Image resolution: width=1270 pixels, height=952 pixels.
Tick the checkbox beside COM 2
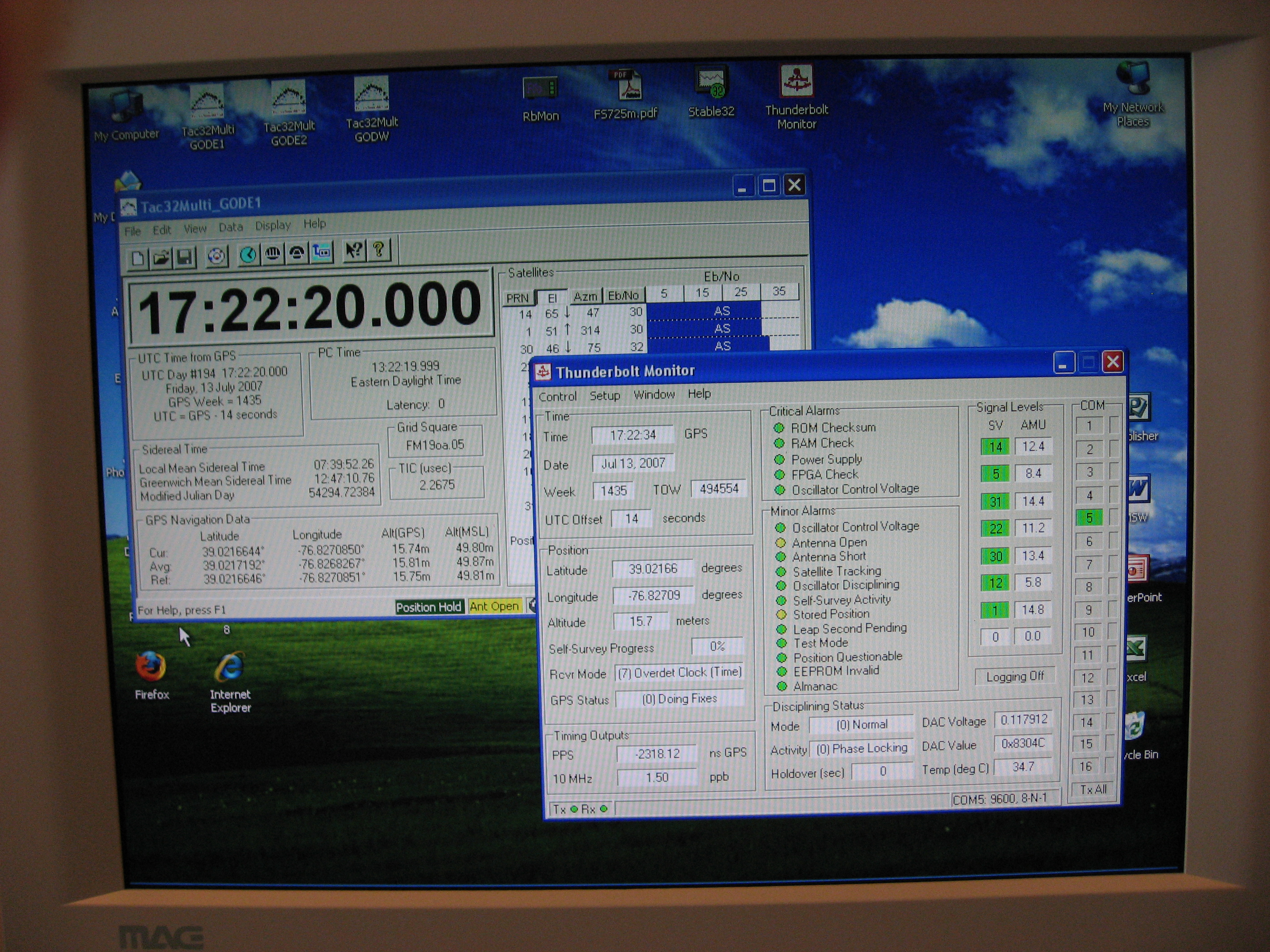(1114, 448)
